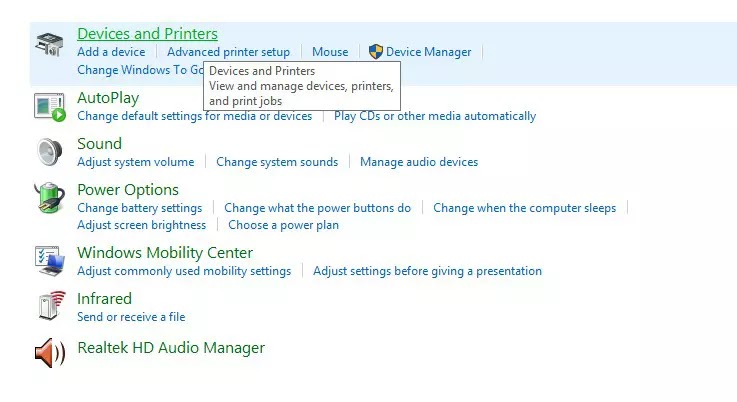Open Play CDs or other media automatically
The width and height of the screenshot is (737, 402).
click(435, 116)
